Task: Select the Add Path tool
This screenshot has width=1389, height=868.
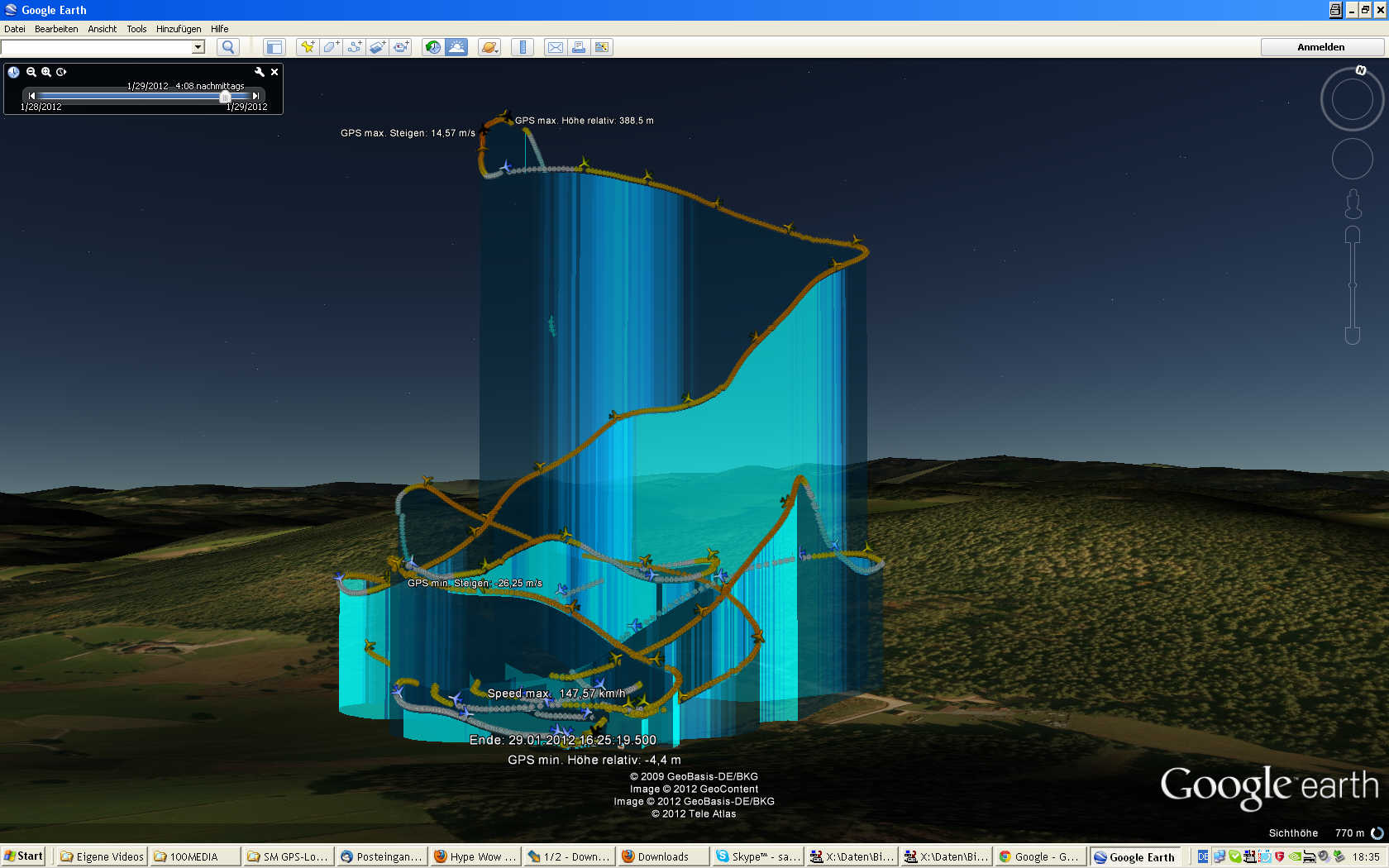Action: [354, 47]
